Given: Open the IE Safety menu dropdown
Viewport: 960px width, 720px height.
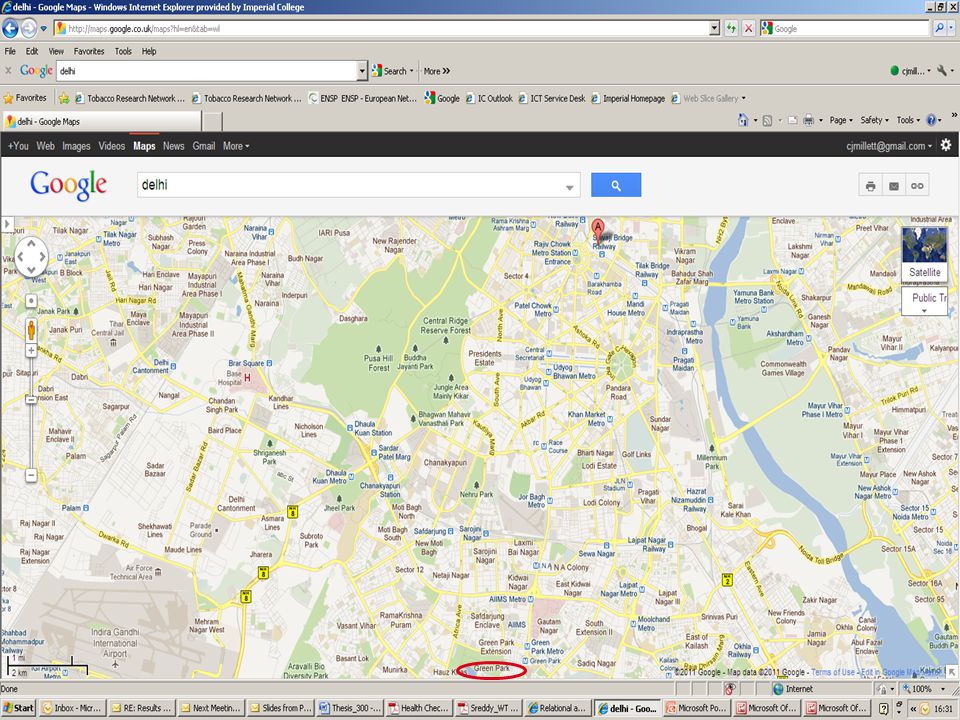Looking at the screenshot, I should 874,120.
